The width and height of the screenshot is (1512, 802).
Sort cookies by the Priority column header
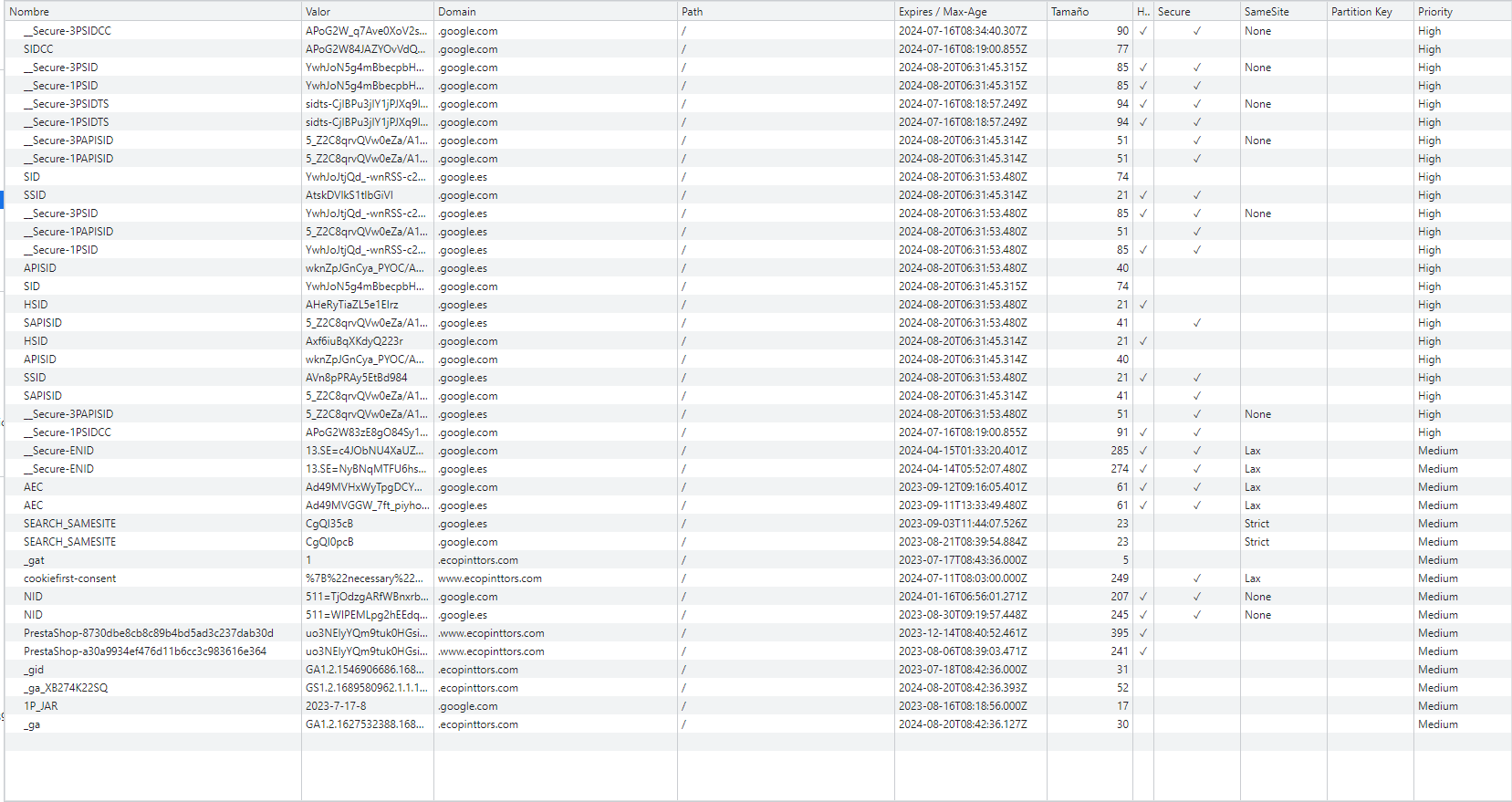click(1434, 12)
